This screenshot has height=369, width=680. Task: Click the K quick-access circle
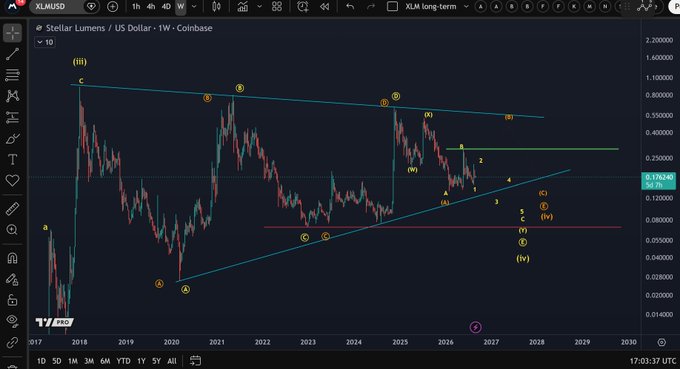(x=574, y=7)
